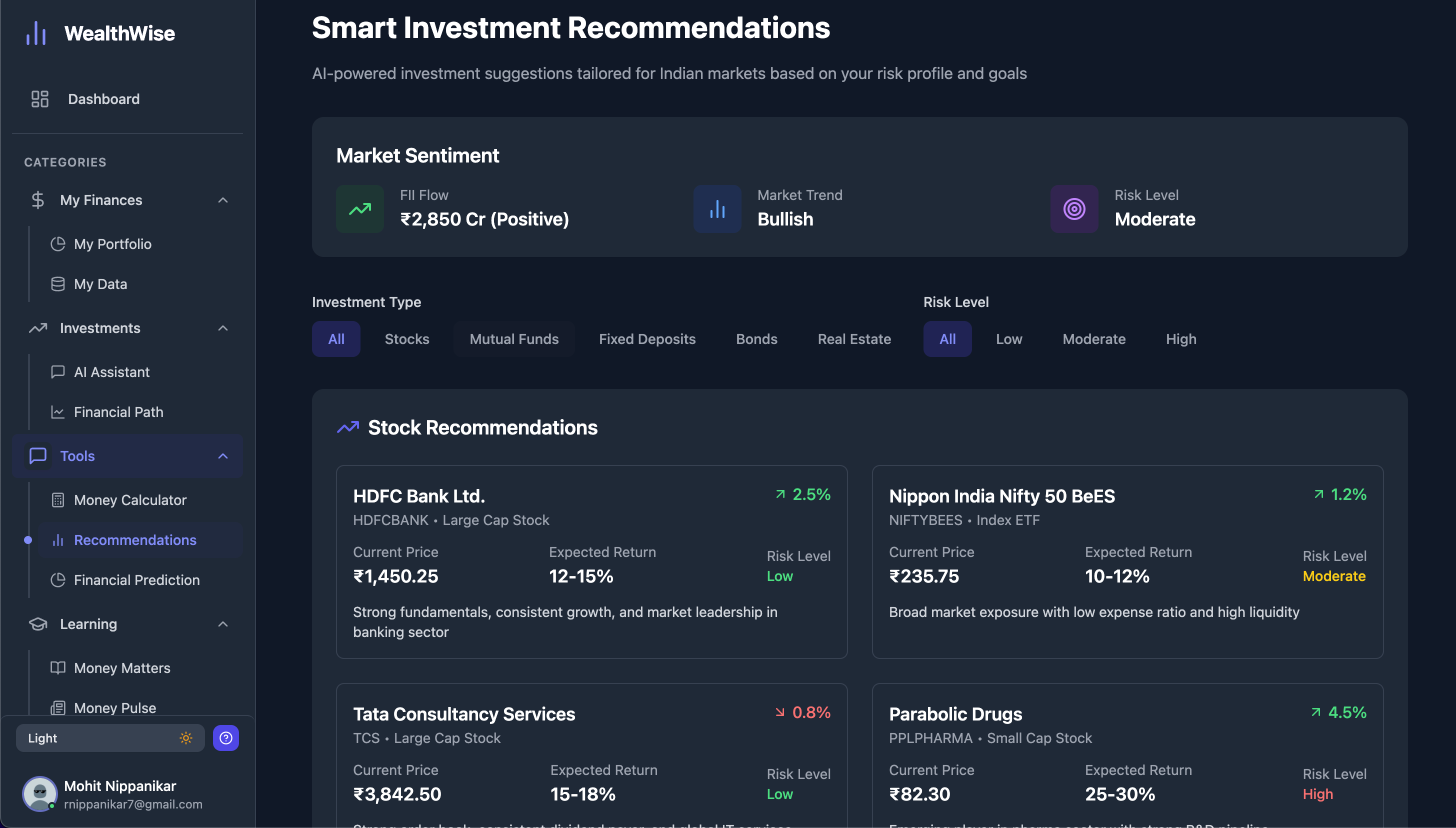Click the Risk Level target icon
This screenshot has height=828, width=1456.
coord(1074,208)
